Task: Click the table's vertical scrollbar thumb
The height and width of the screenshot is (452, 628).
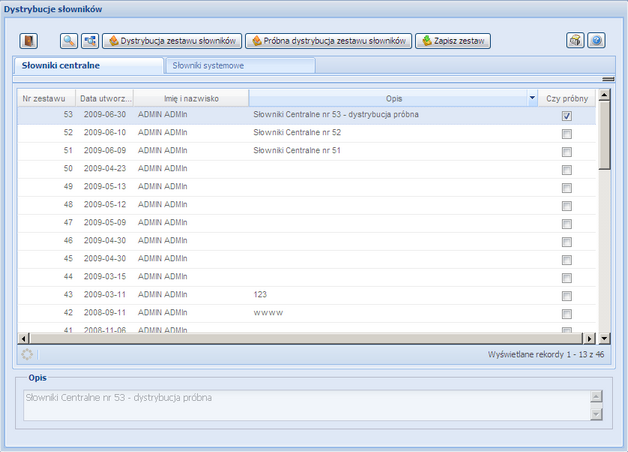Action: pyautogui.click(x=603, y=135)
